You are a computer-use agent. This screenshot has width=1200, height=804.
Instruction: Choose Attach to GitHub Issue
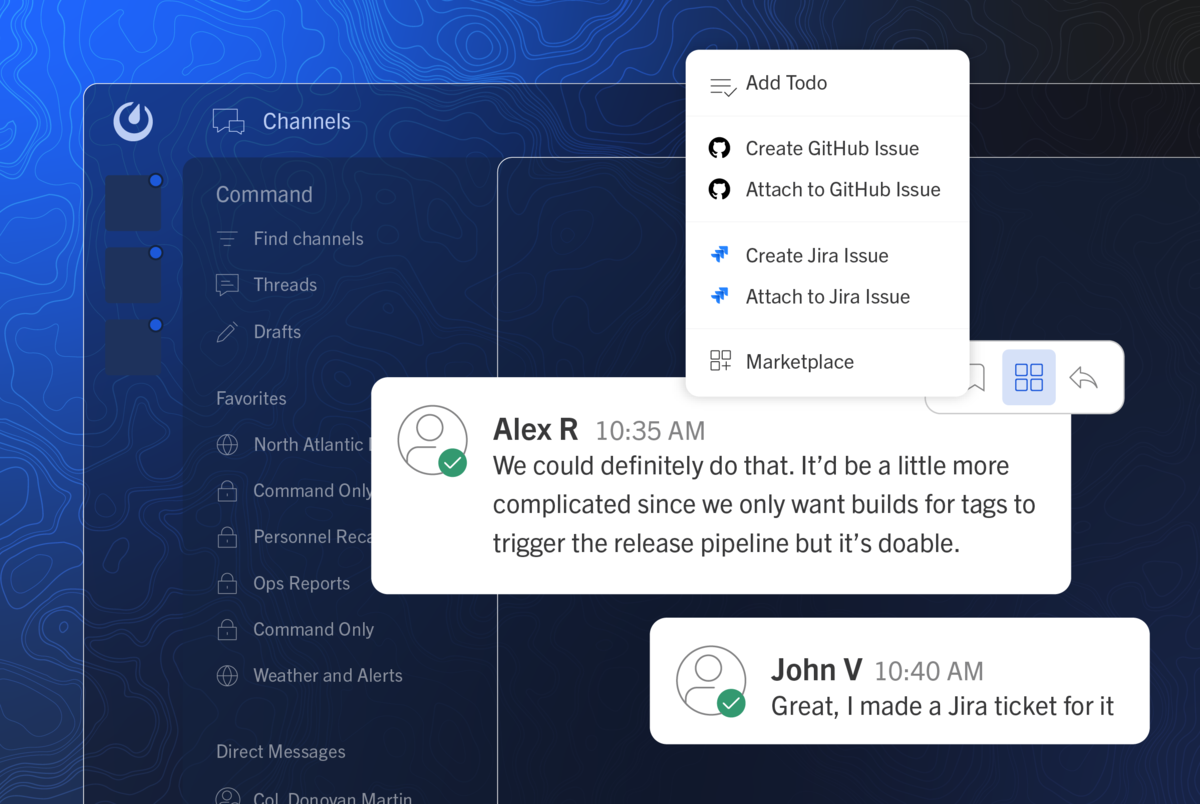pyautogui.click(x=843, y=189)
